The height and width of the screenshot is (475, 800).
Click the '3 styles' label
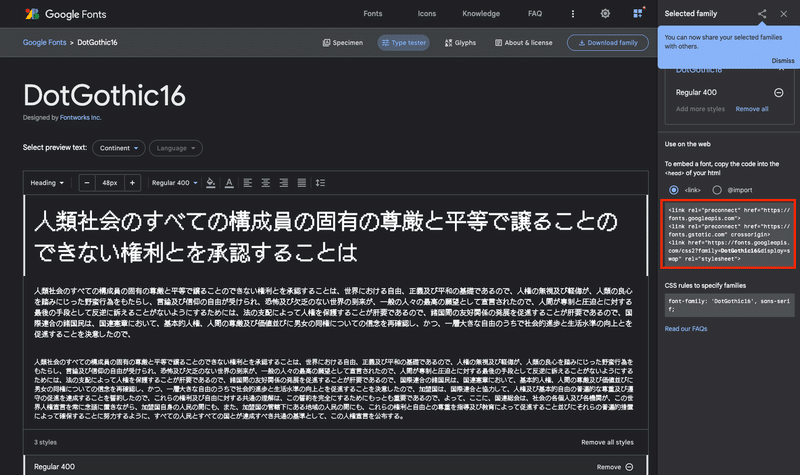coord(45,442)
